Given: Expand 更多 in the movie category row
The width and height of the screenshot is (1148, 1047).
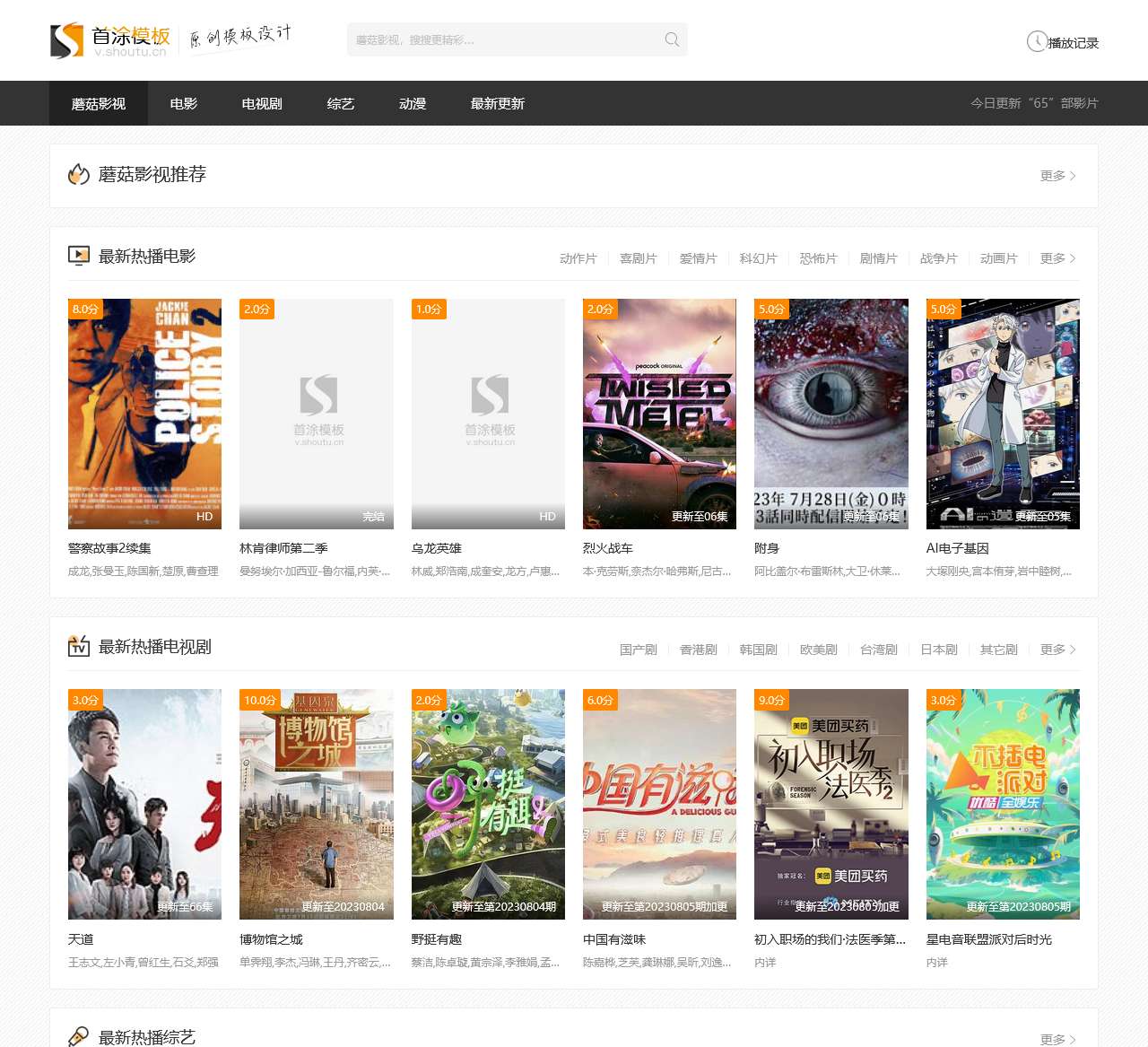Looking at the screenshot, I should pos(1057,258).
